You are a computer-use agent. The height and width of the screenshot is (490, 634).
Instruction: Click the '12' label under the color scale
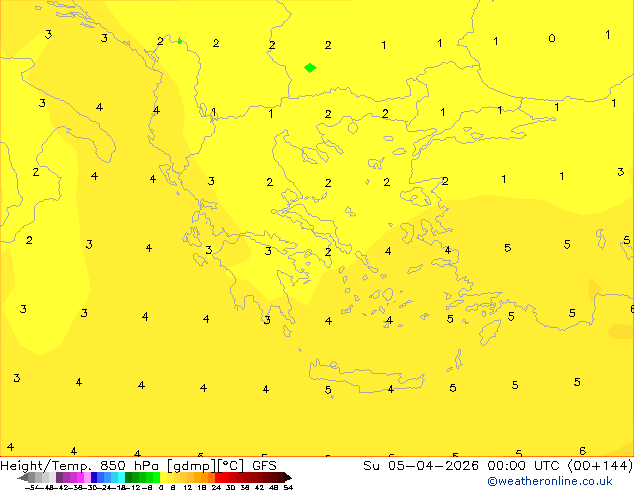(x=188, y=487)
